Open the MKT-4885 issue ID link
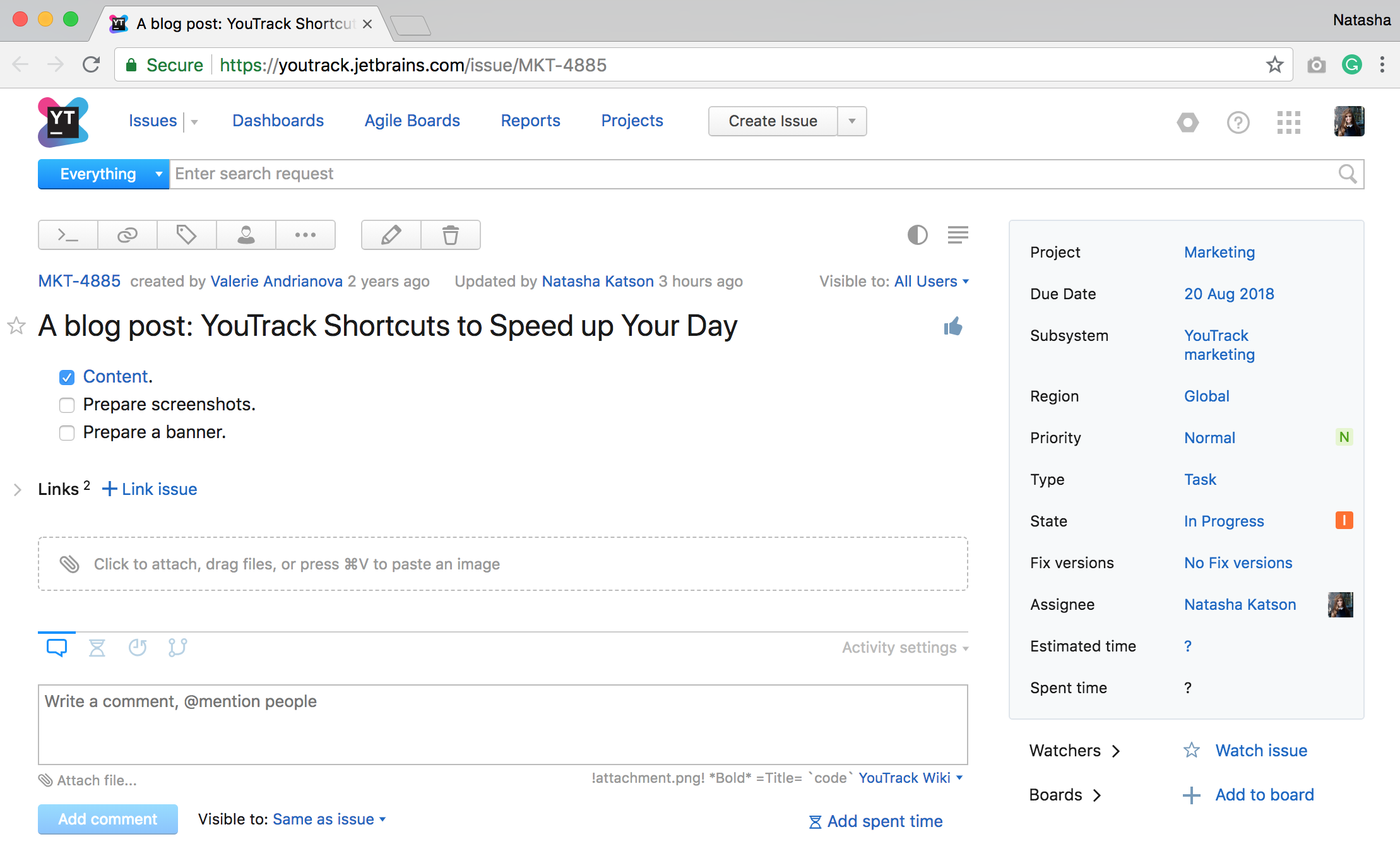 tap(80, 282)
